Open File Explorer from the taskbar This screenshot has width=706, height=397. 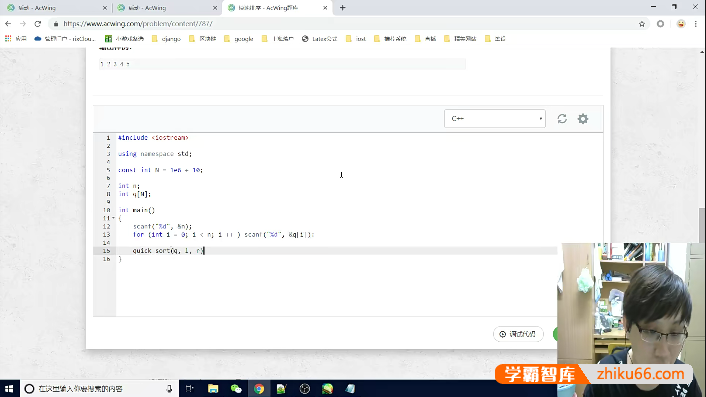[x=213, y=388]
